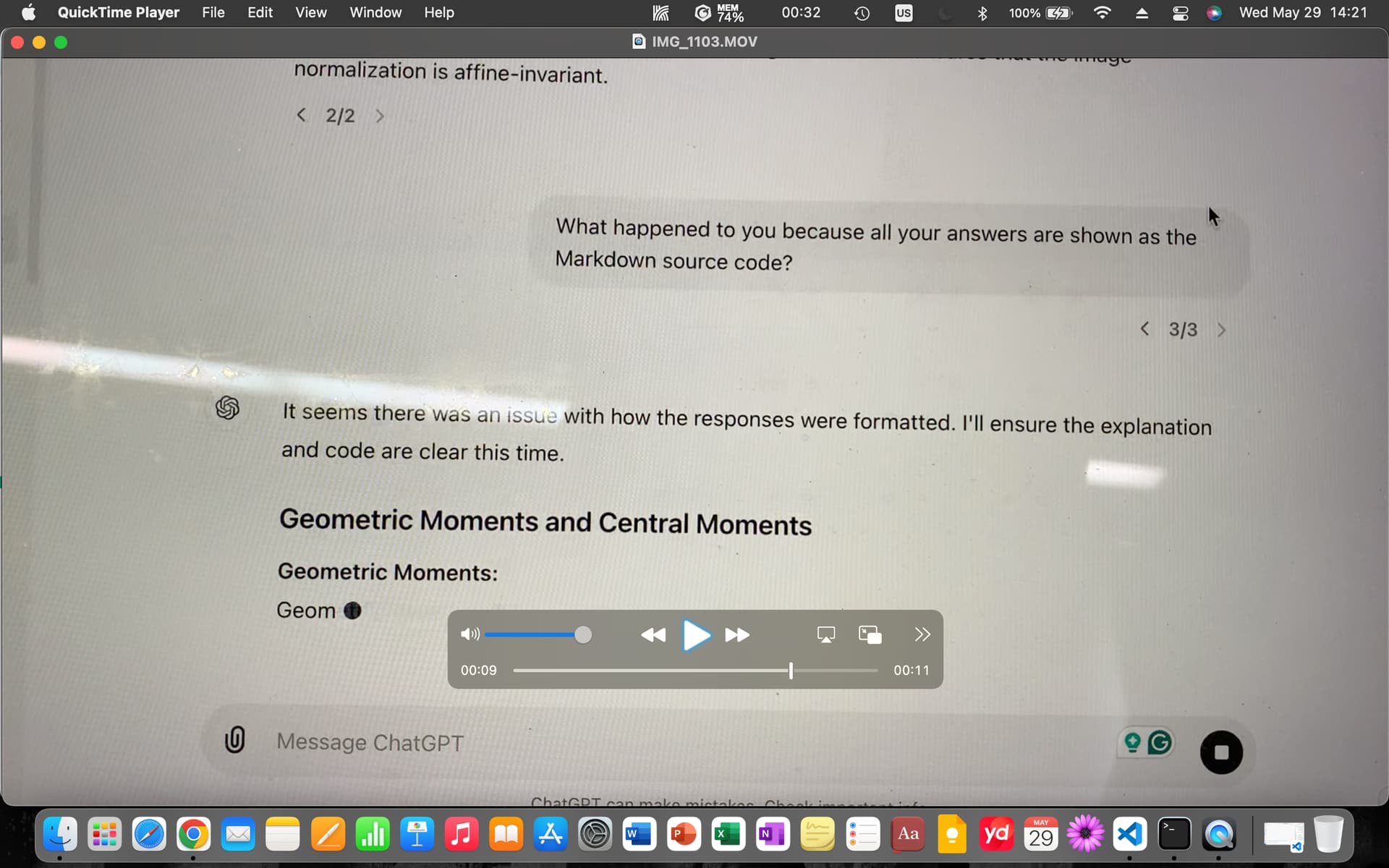
Task: Open Wi-Fi status menu
Action: 1102,13
